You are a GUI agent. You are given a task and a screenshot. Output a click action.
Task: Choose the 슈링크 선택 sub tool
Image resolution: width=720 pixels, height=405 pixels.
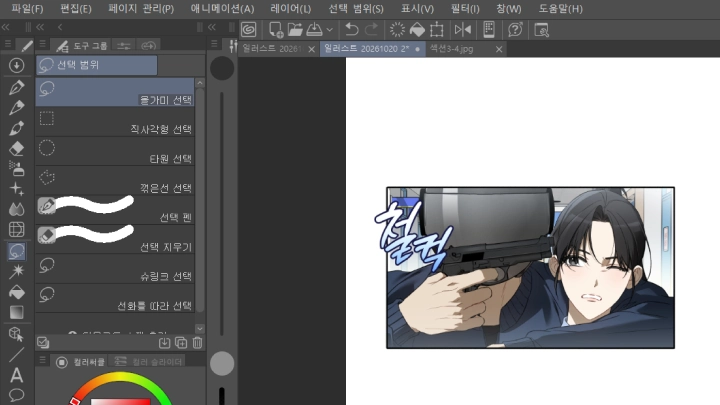pos(115,269)
